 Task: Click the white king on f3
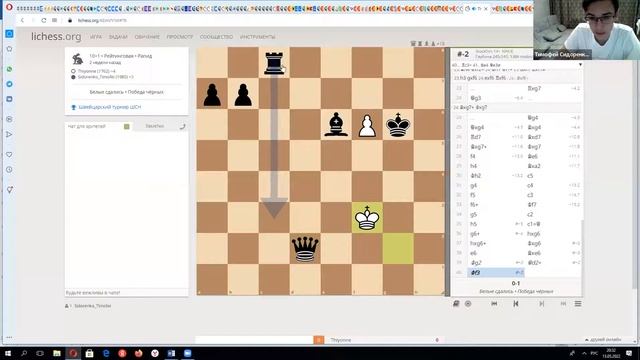click(x=367, y=218)
